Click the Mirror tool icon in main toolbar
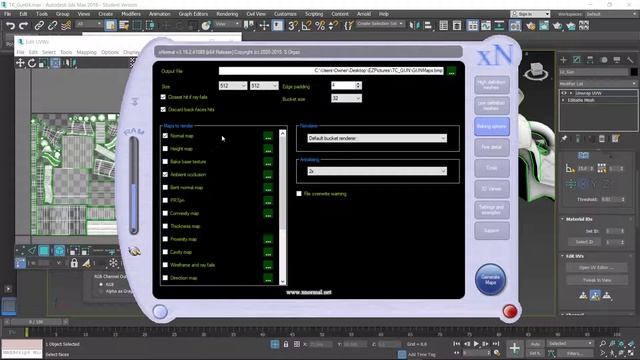 (x=414, y=26)
